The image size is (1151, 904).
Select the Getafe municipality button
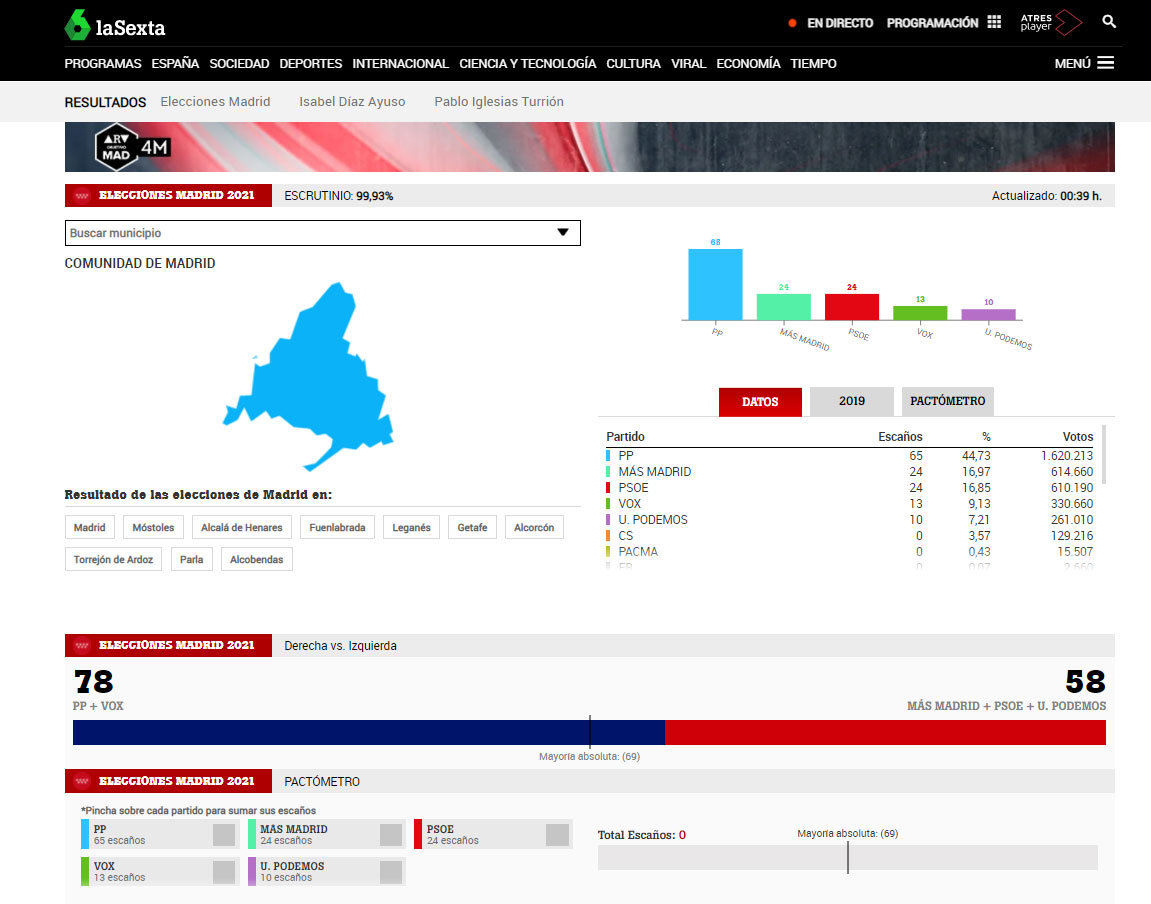pyautogui.click(x=472, y=528)
